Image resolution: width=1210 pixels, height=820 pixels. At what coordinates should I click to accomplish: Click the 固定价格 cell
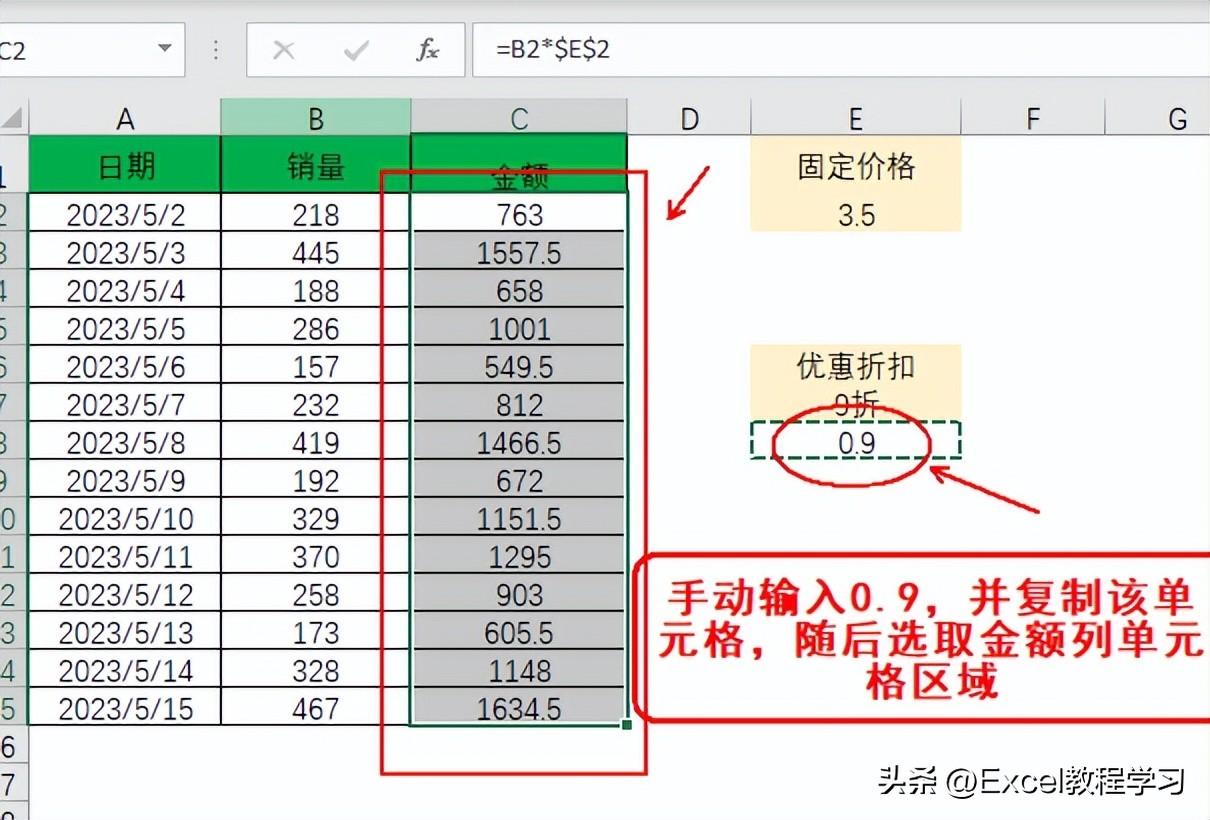pos(856,165)
